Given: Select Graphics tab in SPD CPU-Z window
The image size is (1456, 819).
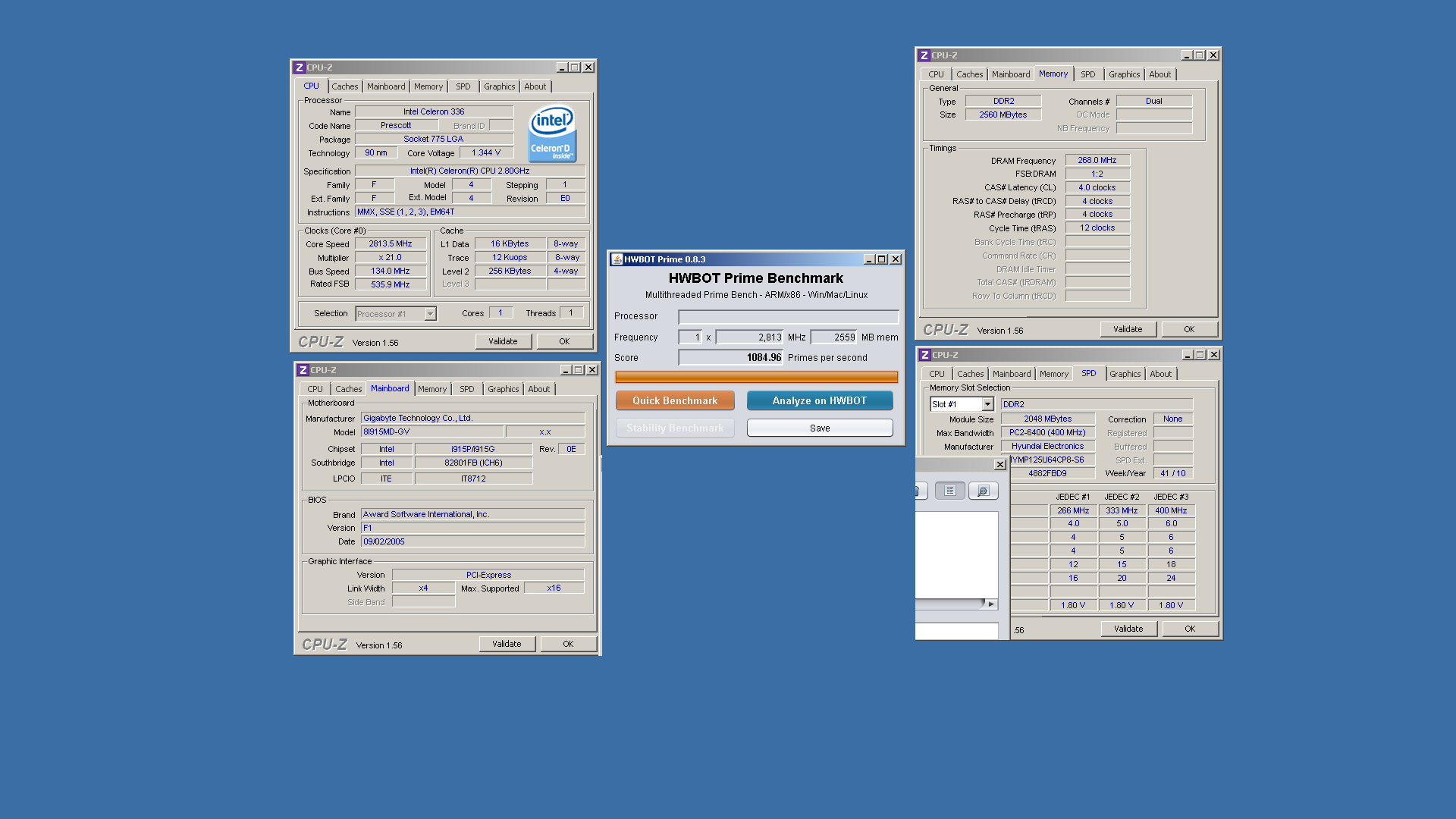Looking at the screenshot, I should pos(1125,374).
